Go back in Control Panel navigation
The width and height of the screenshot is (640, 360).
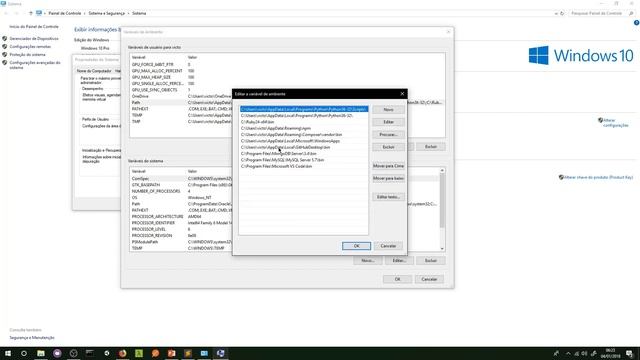click(x=6, y=13)
